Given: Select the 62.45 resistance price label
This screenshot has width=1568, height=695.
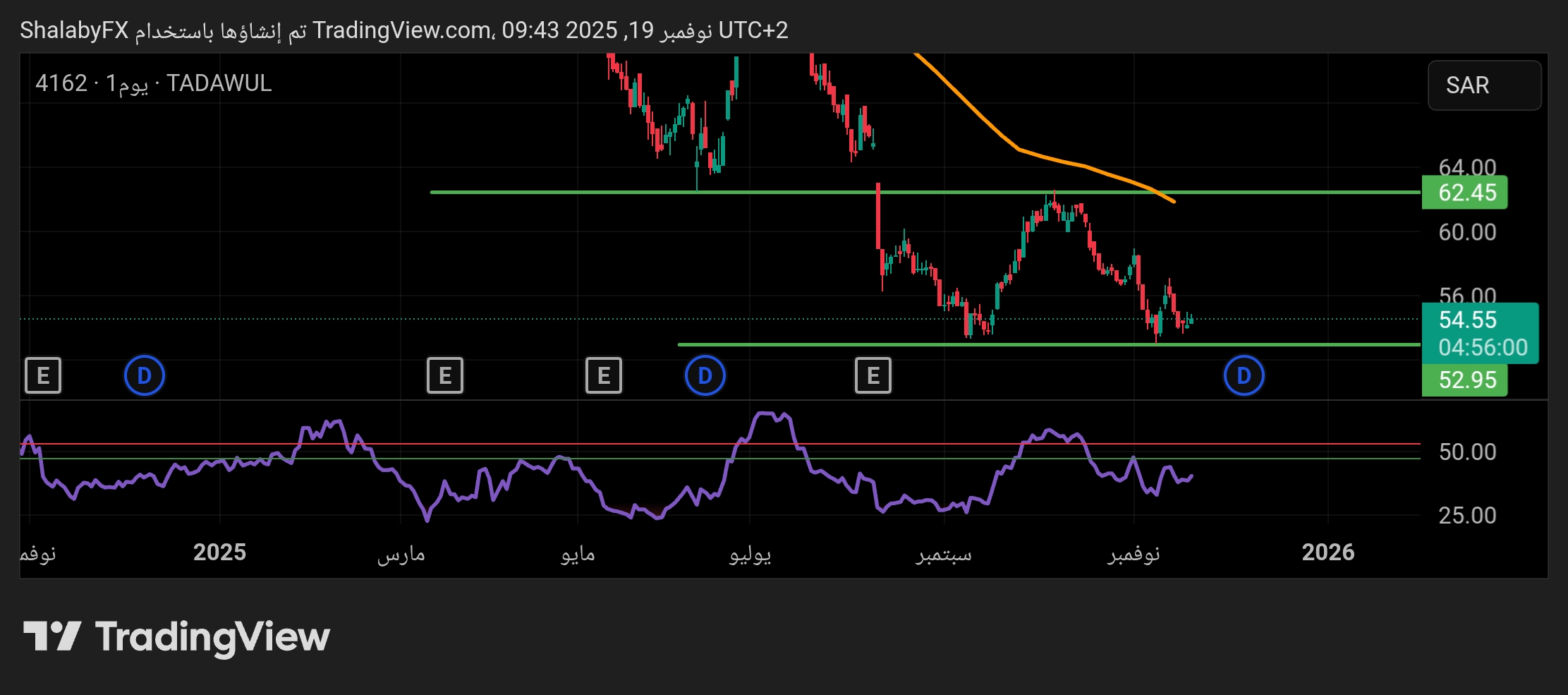Looking at the screenshot, I should coord(1465,192).
